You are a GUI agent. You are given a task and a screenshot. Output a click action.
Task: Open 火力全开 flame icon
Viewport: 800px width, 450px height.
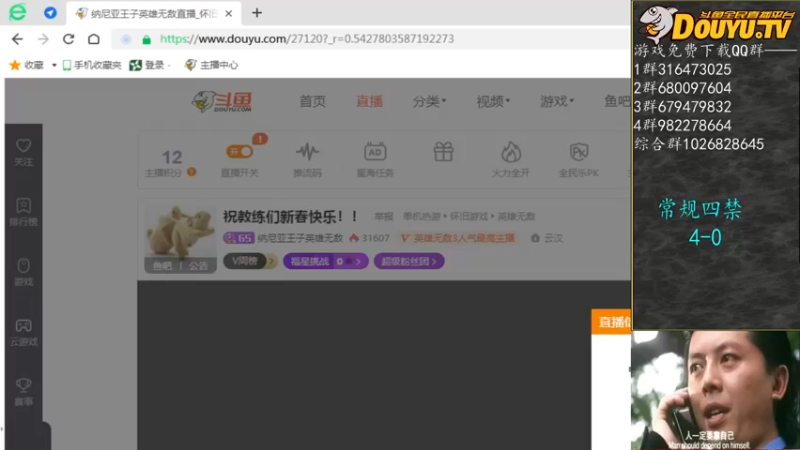[x=511, y=160]
